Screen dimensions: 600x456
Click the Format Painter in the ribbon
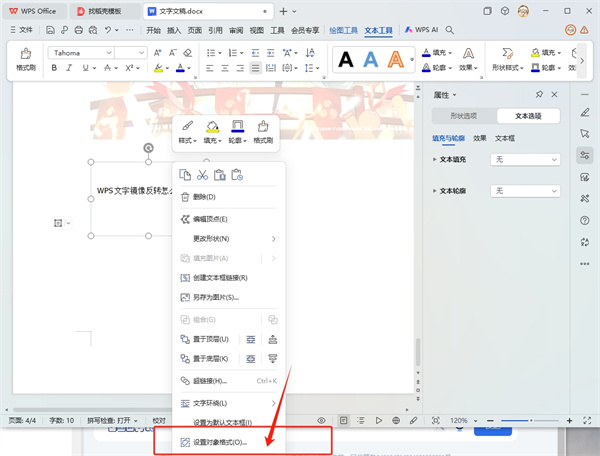click(26, 59)
